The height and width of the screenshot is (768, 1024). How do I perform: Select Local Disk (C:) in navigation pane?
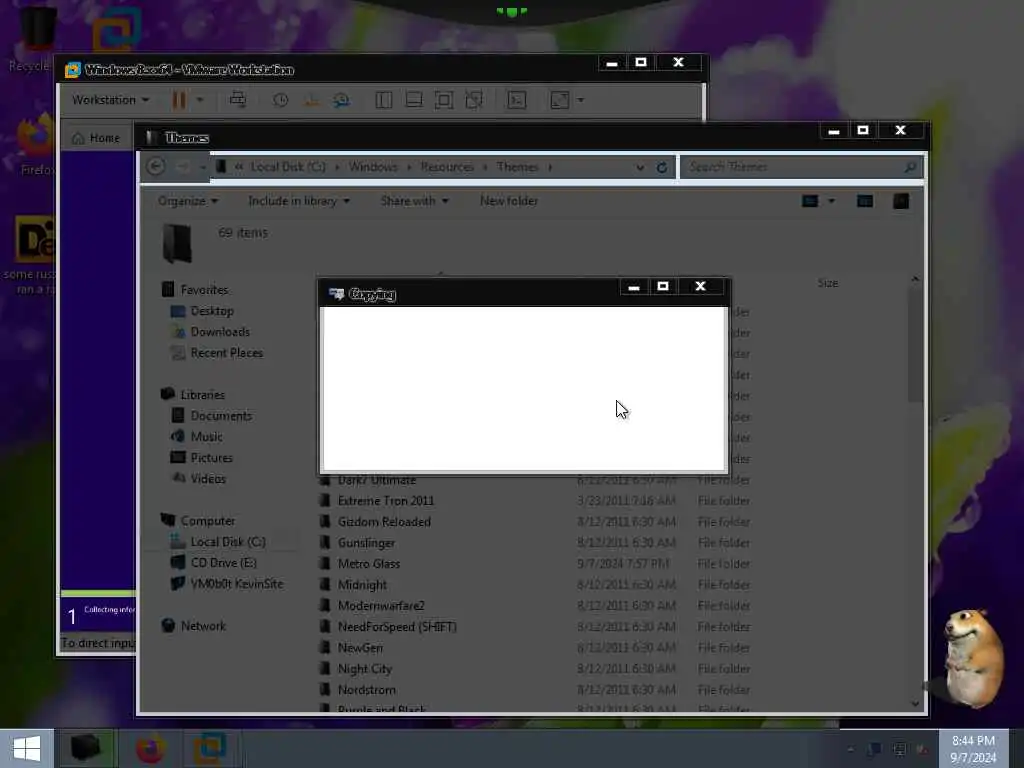228,541
